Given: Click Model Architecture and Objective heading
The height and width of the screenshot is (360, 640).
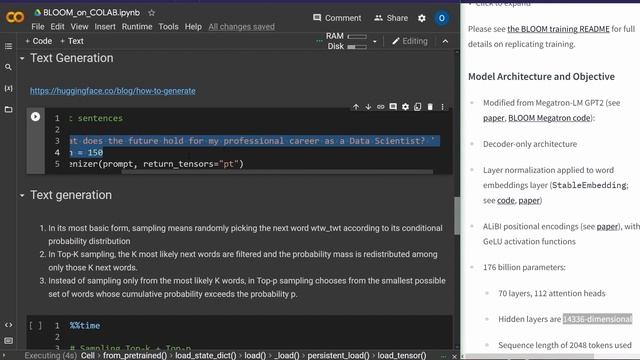Looking at the screenshot, I should [541, 77].
